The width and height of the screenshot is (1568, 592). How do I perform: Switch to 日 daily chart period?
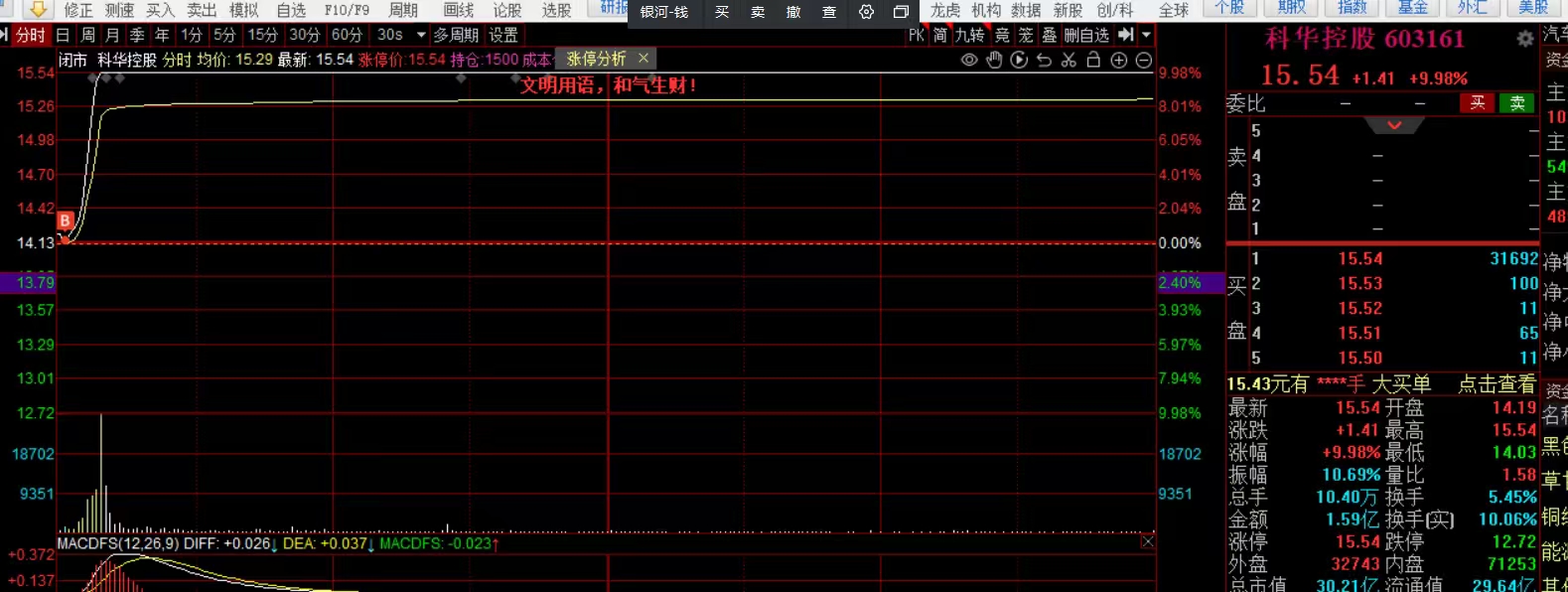click(64, 35)
